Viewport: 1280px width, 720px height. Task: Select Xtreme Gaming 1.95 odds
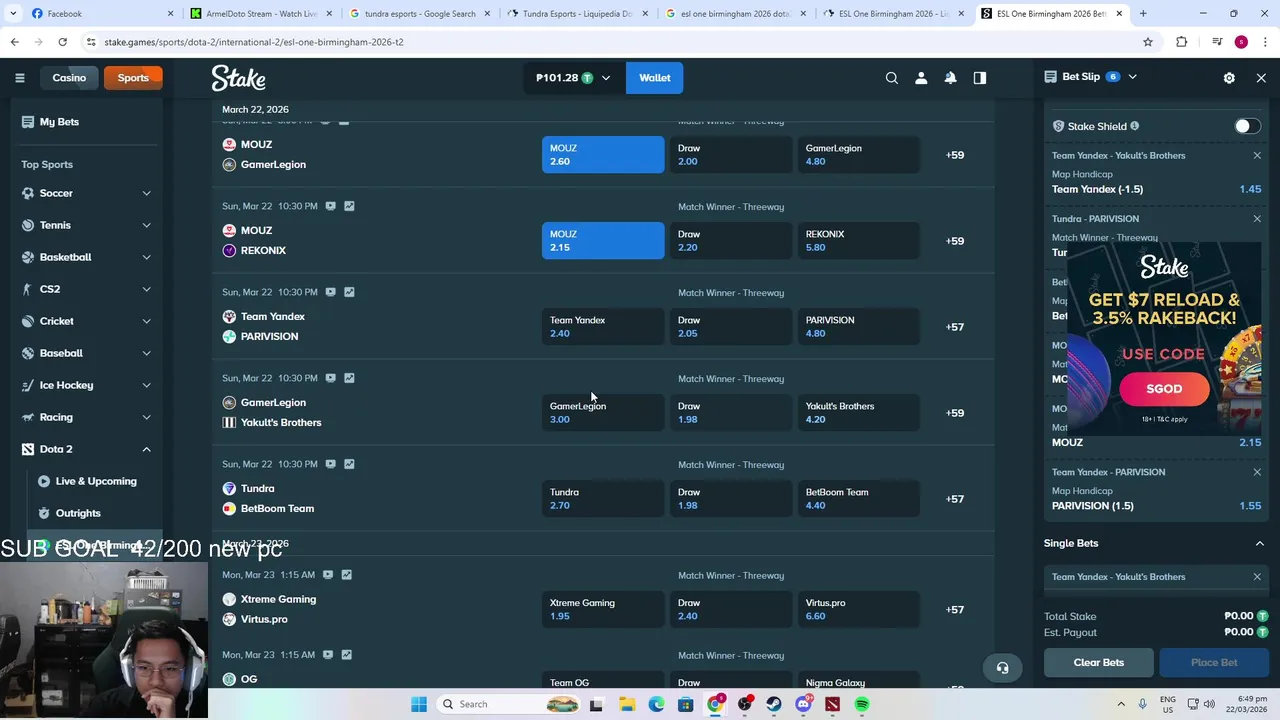coord(602,609)
